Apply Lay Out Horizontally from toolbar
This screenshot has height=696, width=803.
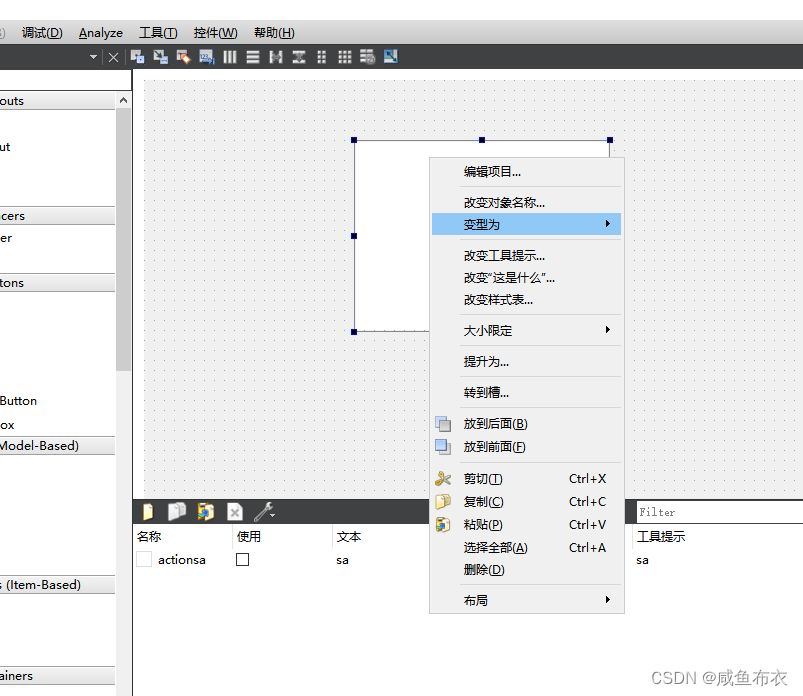[x=230, y=57]
